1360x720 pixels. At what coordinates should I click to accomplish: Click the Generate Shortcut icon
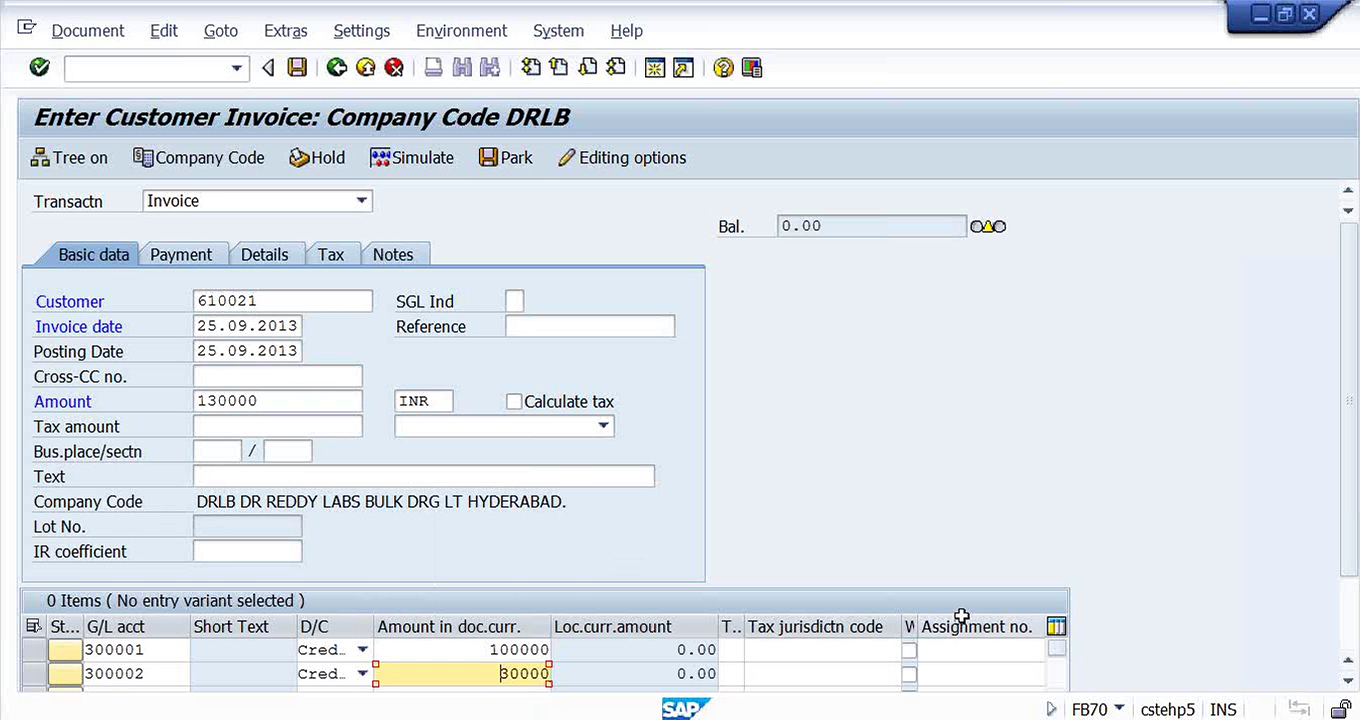683,68
